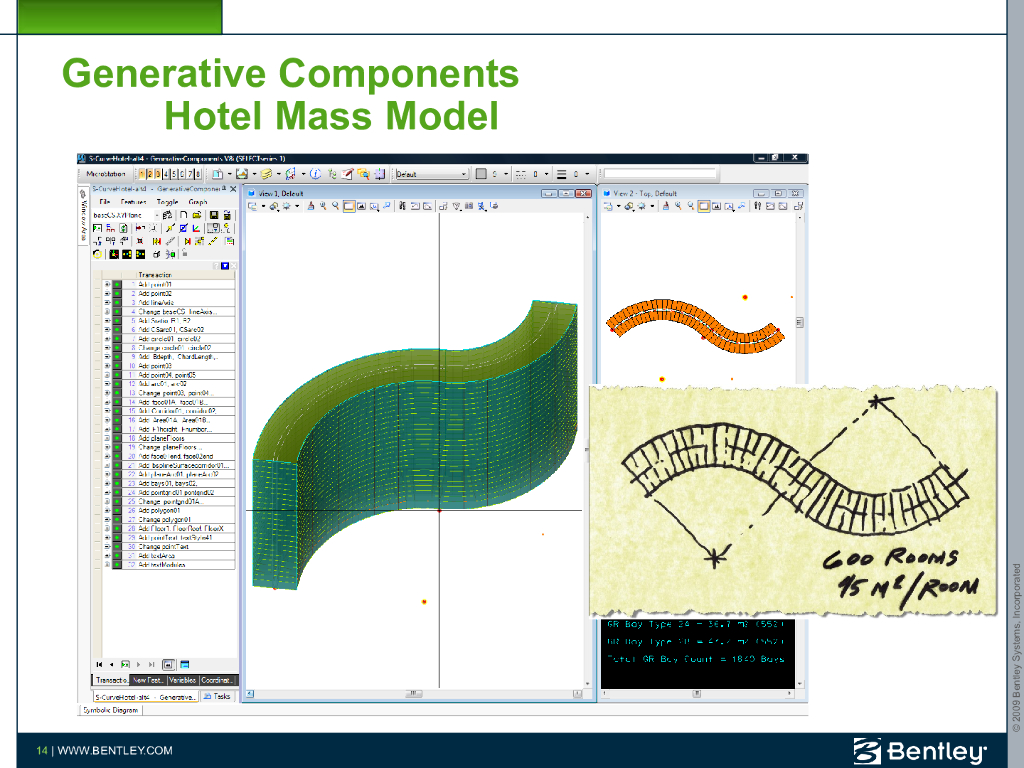Click the new file icon in GC panel
Image resolution: width=1024 pixels, height=768 pixels.
pyautogui.click(x=184, y=215)
